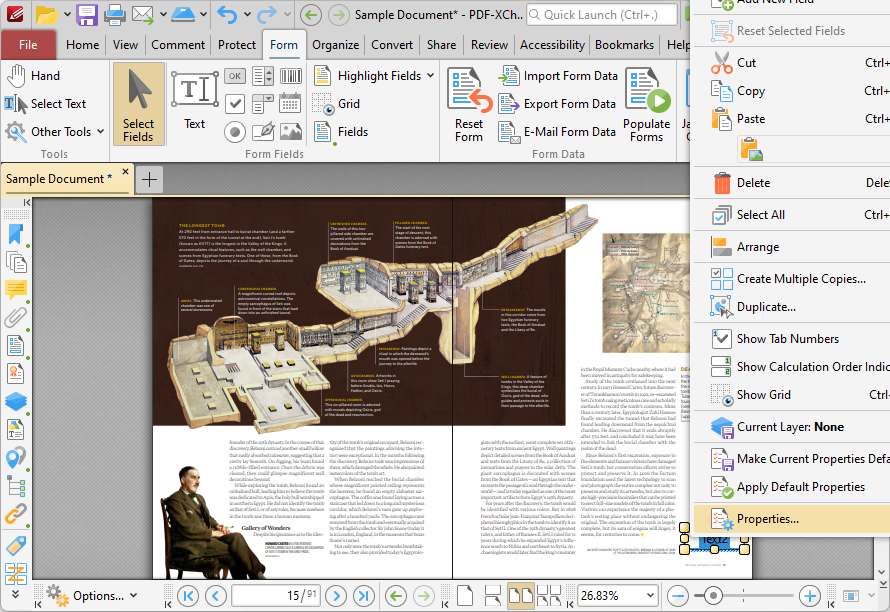
Task: Open the Layers pane from sidebar
Action: coord(15,401)
